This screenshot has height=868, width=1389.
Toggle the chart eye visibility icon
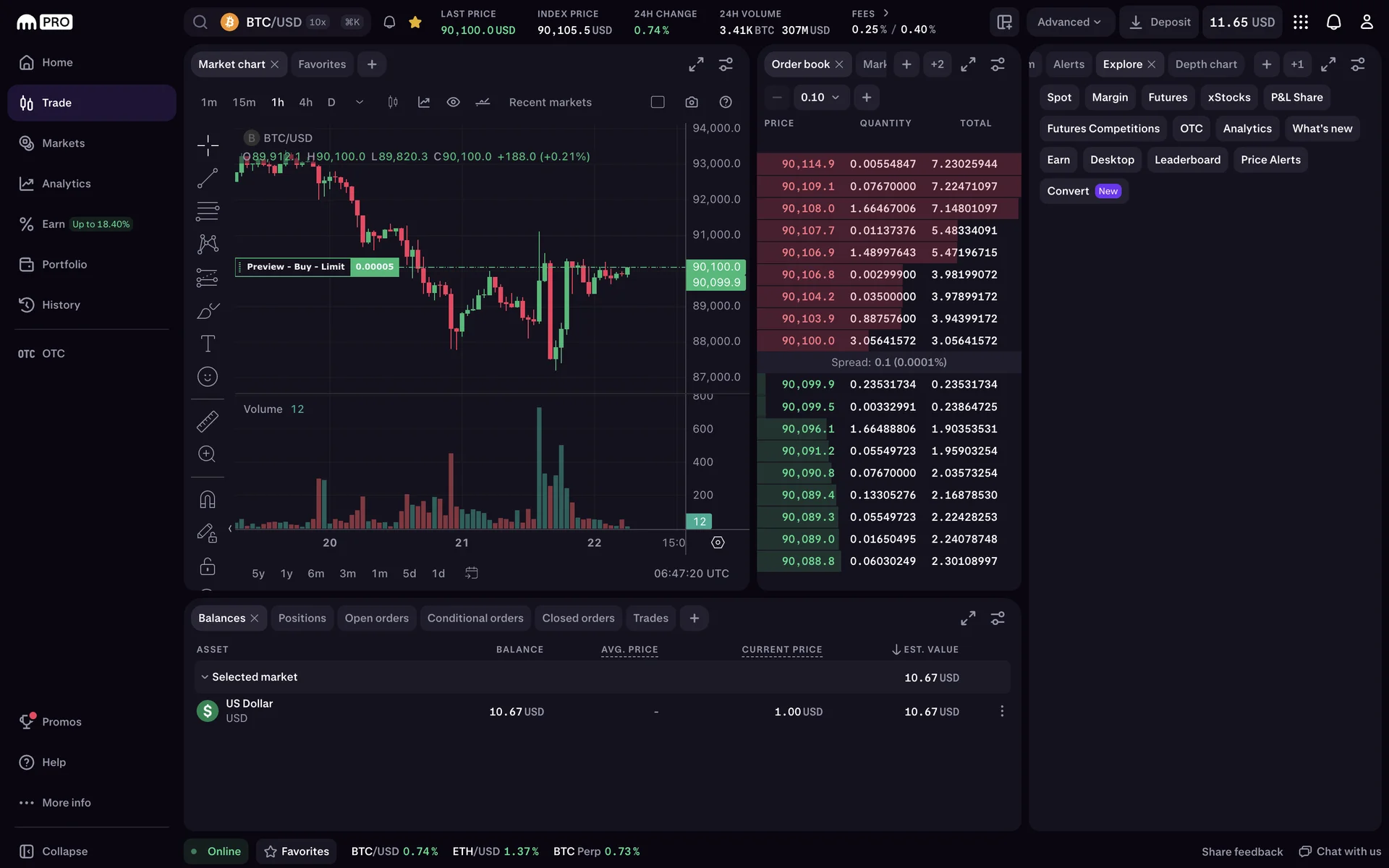tap(453, 102)
